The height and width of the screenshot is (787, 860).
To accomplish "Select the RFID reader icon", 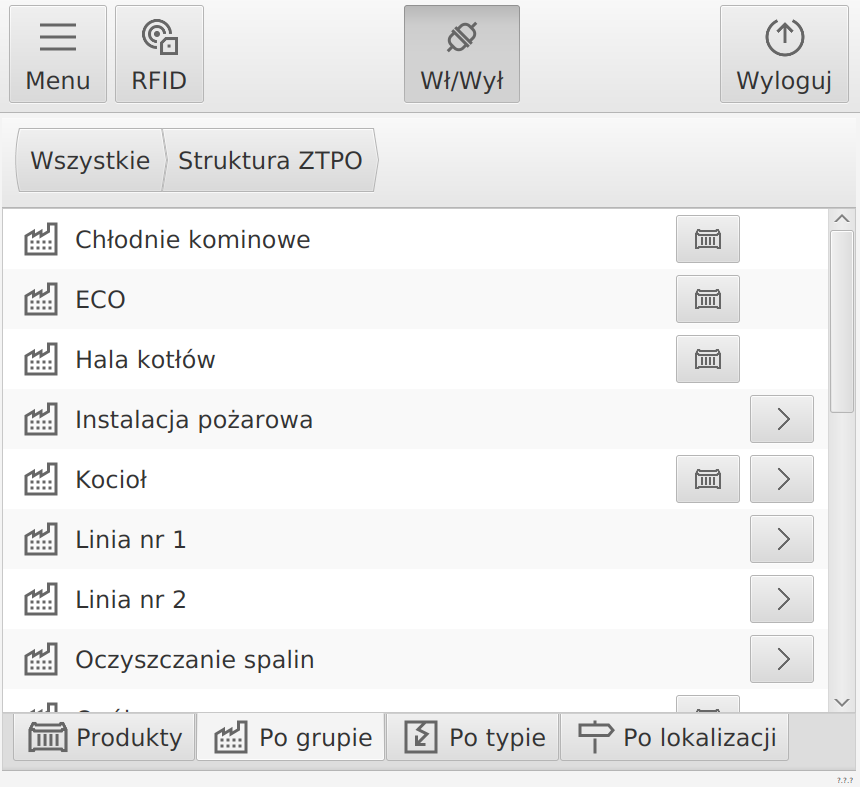I will click(159, 38).
